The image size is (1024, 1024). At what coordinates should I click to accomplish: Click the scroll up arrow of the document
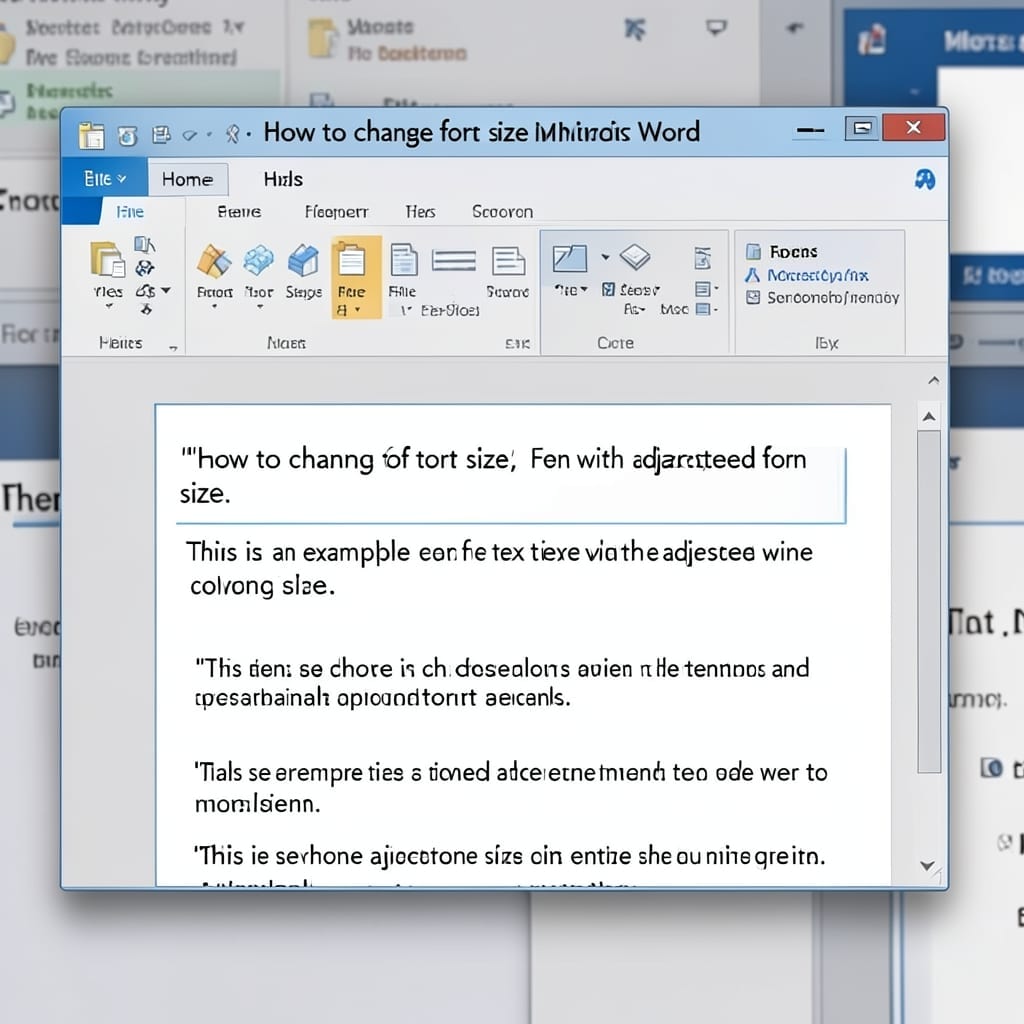click(x=929, y=417)
